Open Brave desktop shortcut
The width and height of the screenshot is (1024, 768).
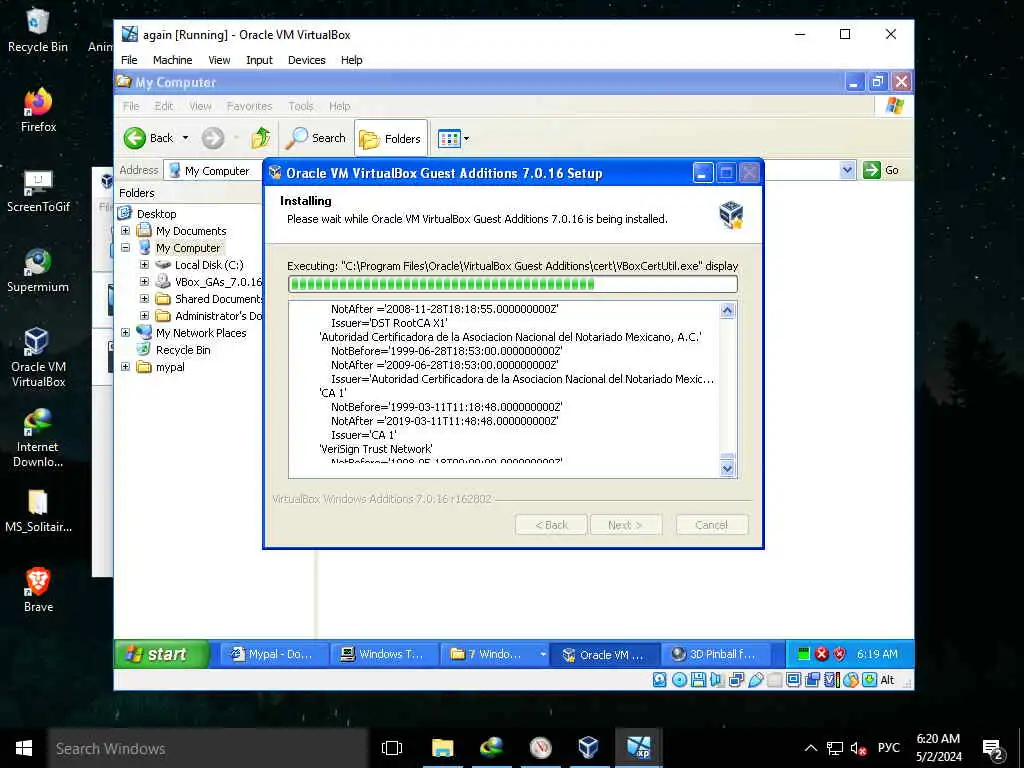click(38, 590)
